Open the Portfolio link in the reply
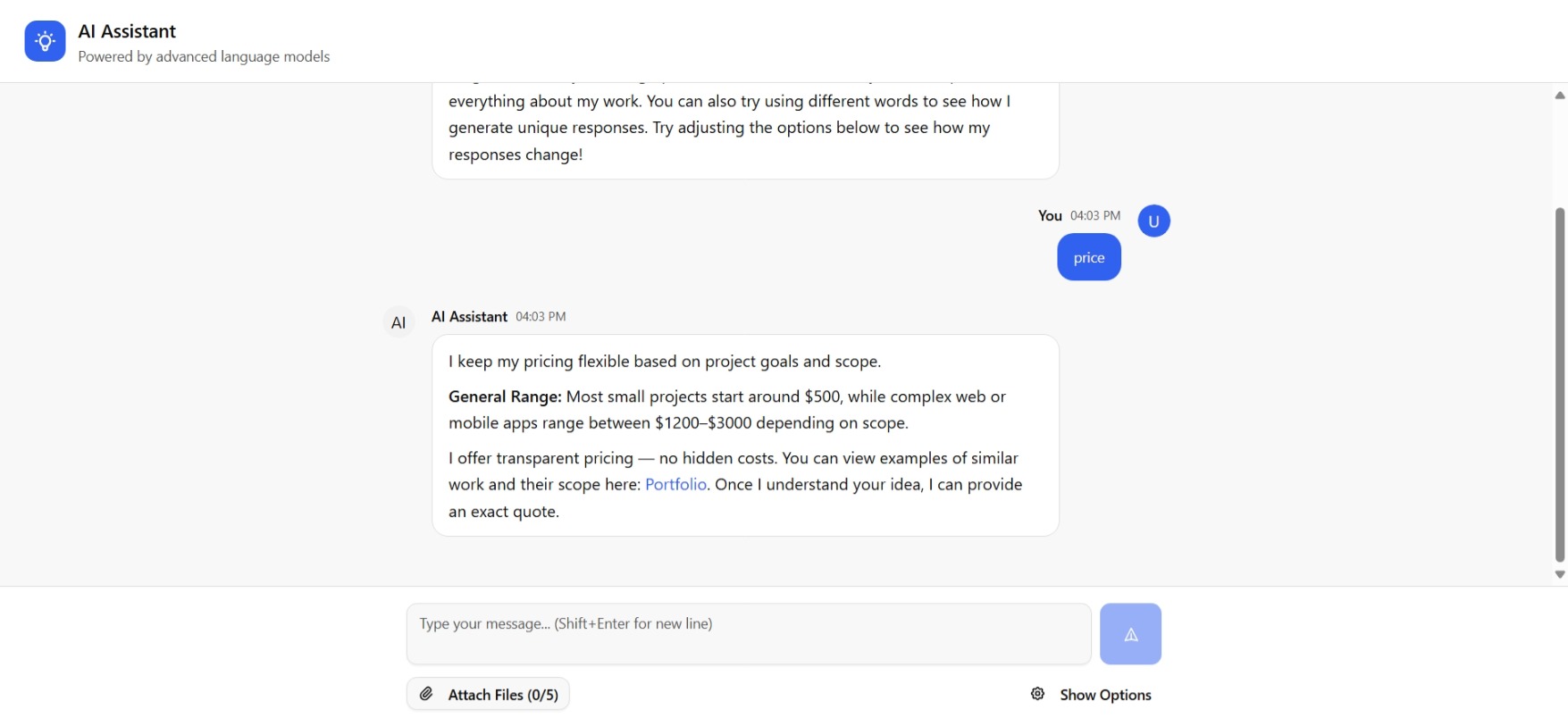Viewport: 1568px width, 726px height. 675,484
